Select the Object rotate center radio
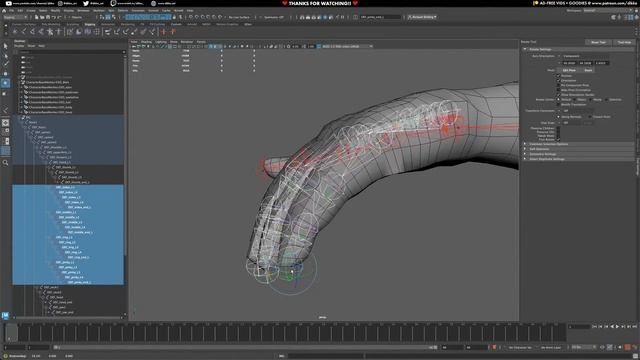 [x=575, y=100]
